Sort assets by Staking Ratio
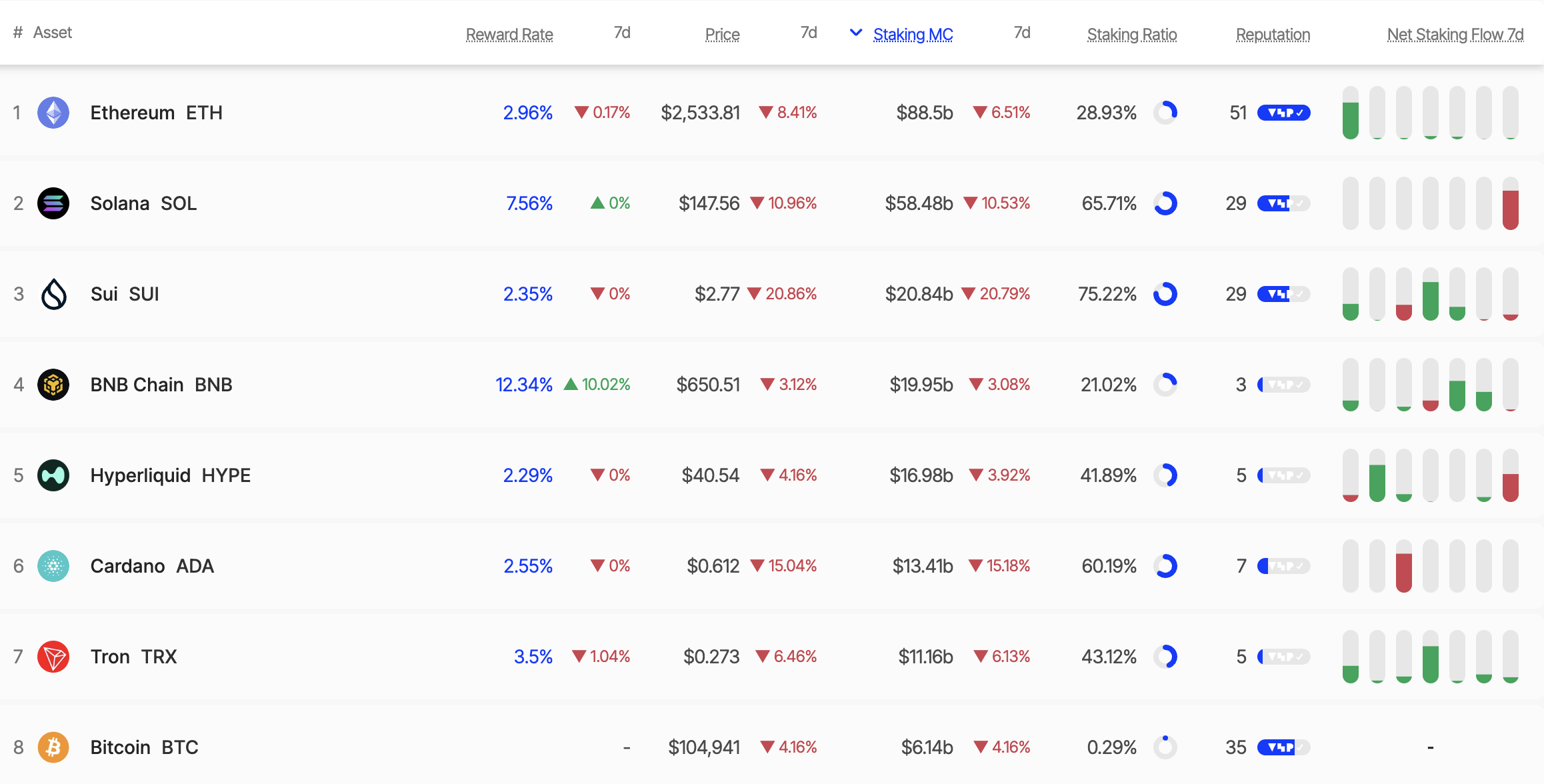 pyautogui.click(x=1131, y=33)
